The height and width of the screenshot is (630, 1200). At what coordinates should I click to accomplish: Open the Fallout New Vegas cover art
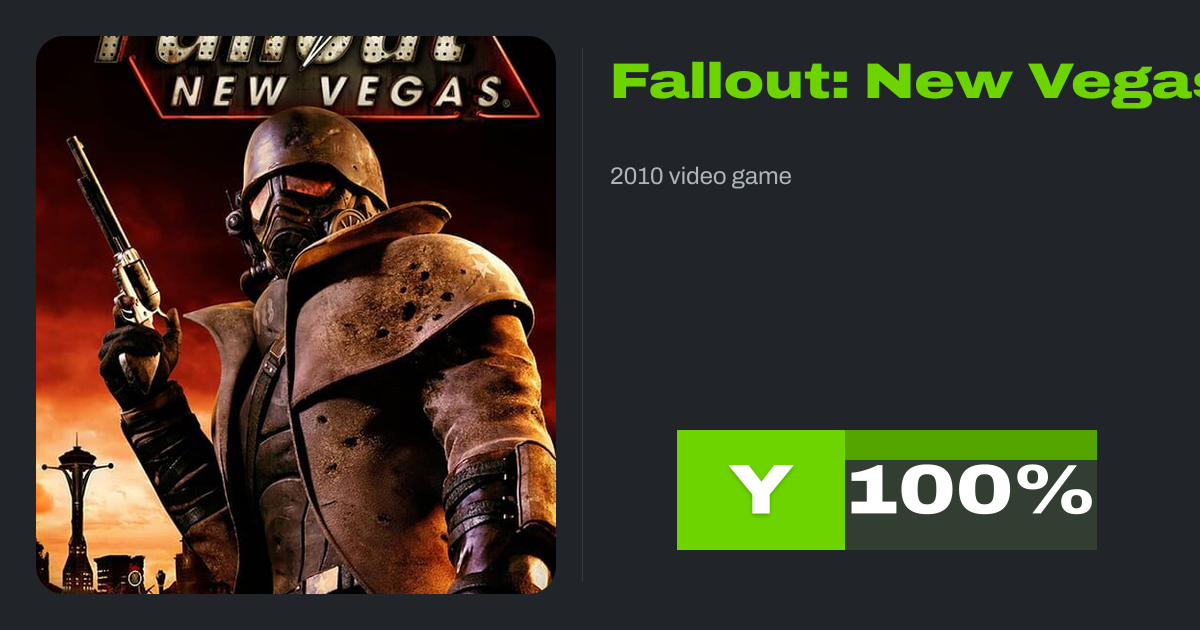pos(296,315)
